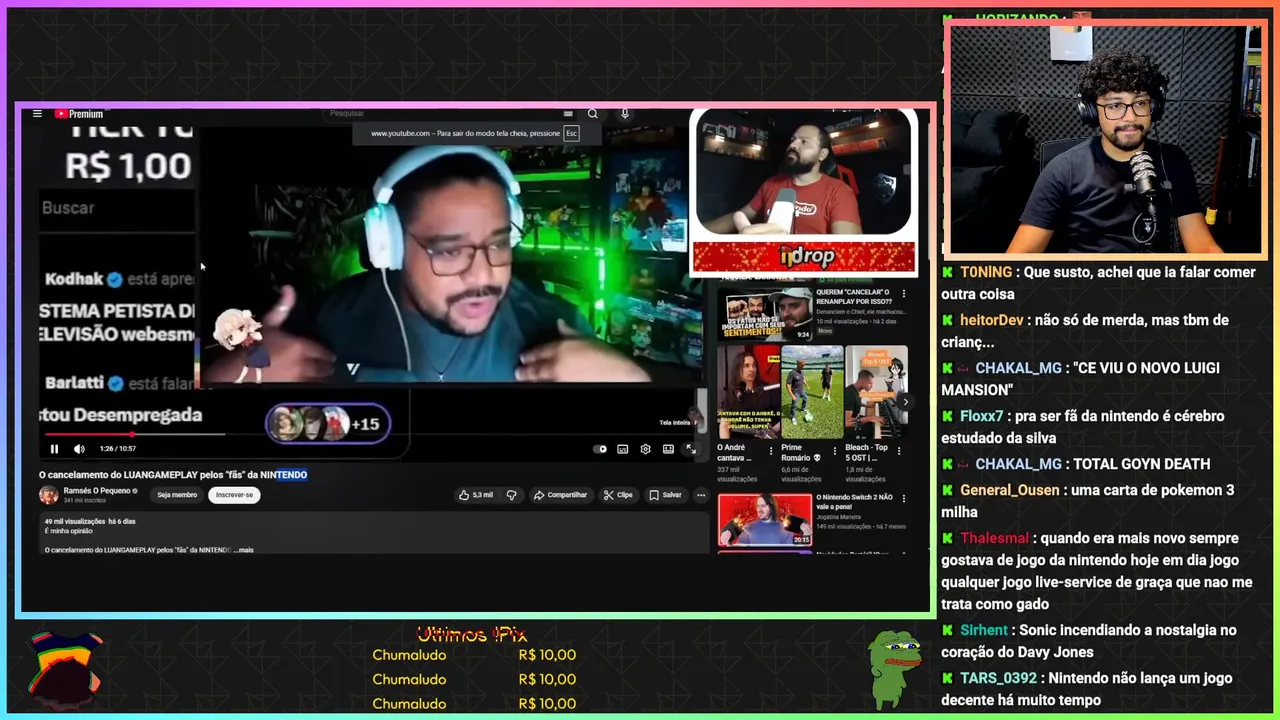This screenshot has height=720, width=1280.
Task: Click the +15 viewers avatar badge in video
Action: [327, 424]
